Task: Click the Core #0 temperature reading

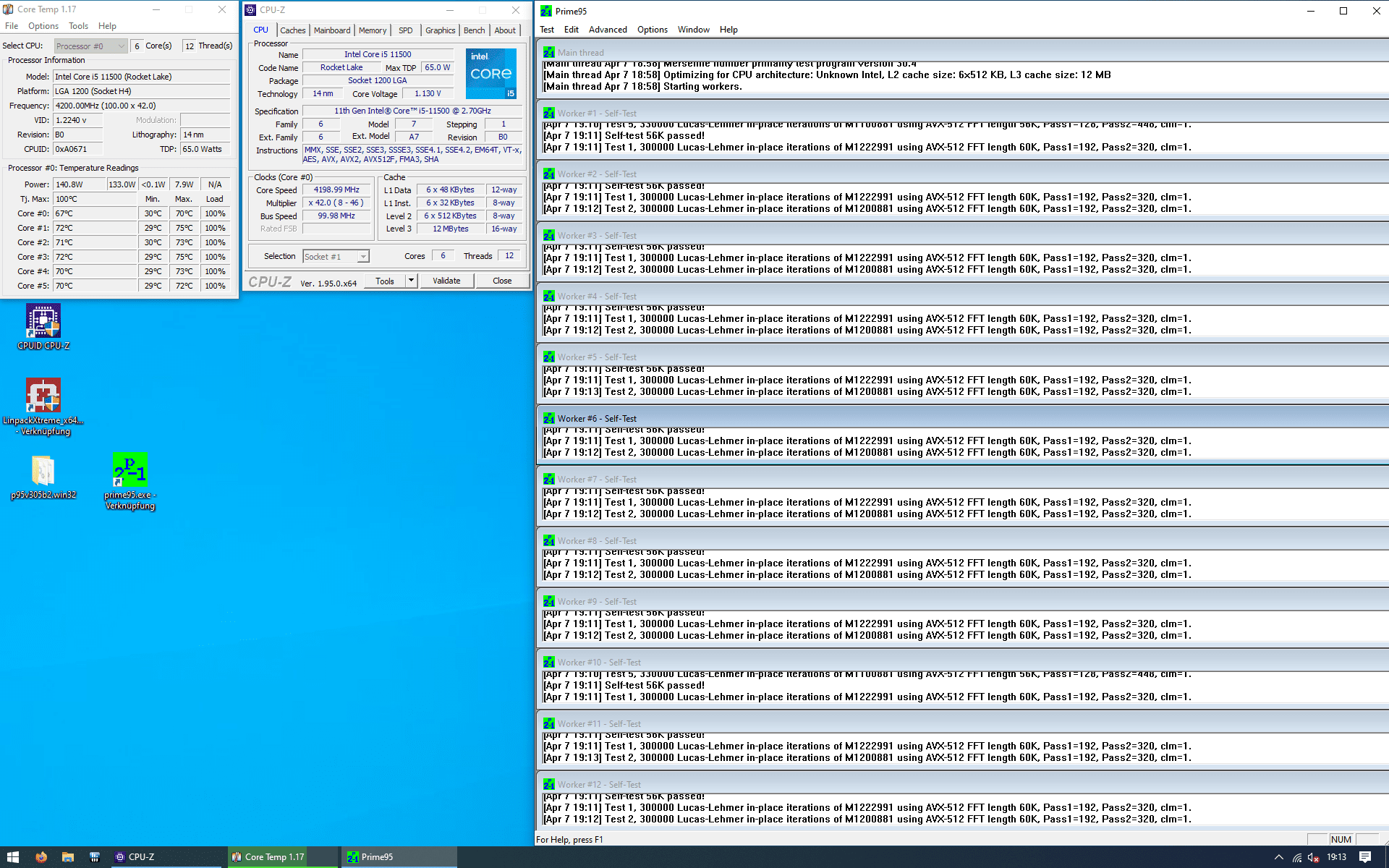Action: pyautogui.click(x=95, y=213)
